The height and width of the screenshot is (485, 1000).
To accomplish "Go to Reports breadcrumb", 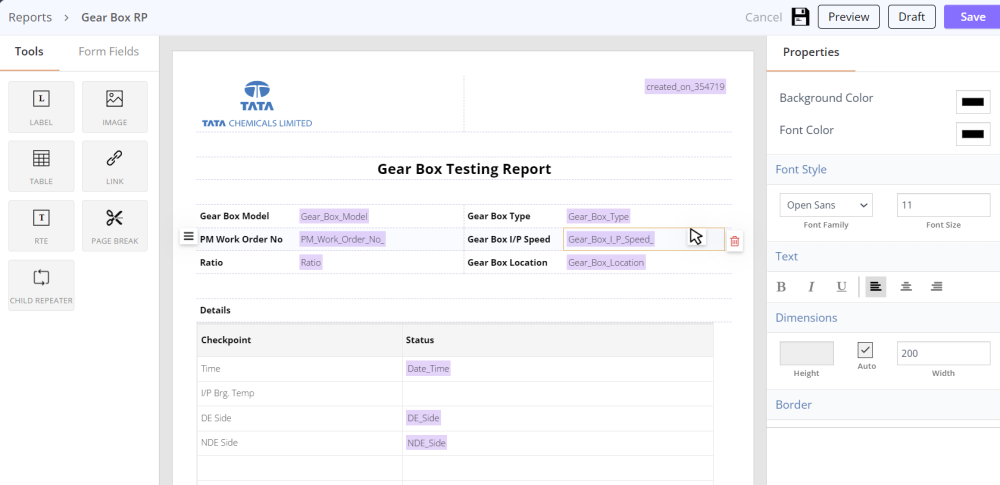I will (30, 17).
